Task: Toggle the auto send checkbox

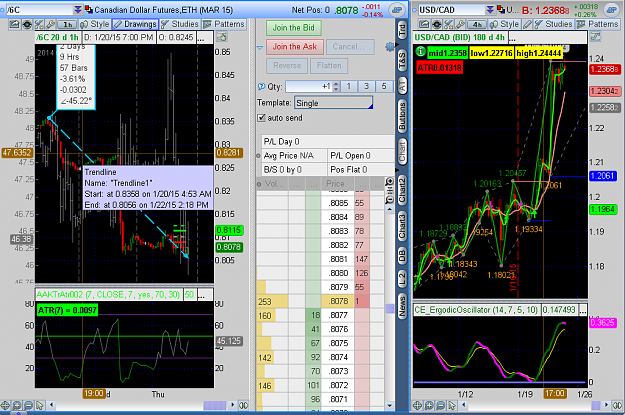Action: pyautogui.click(x=261, y=118)
